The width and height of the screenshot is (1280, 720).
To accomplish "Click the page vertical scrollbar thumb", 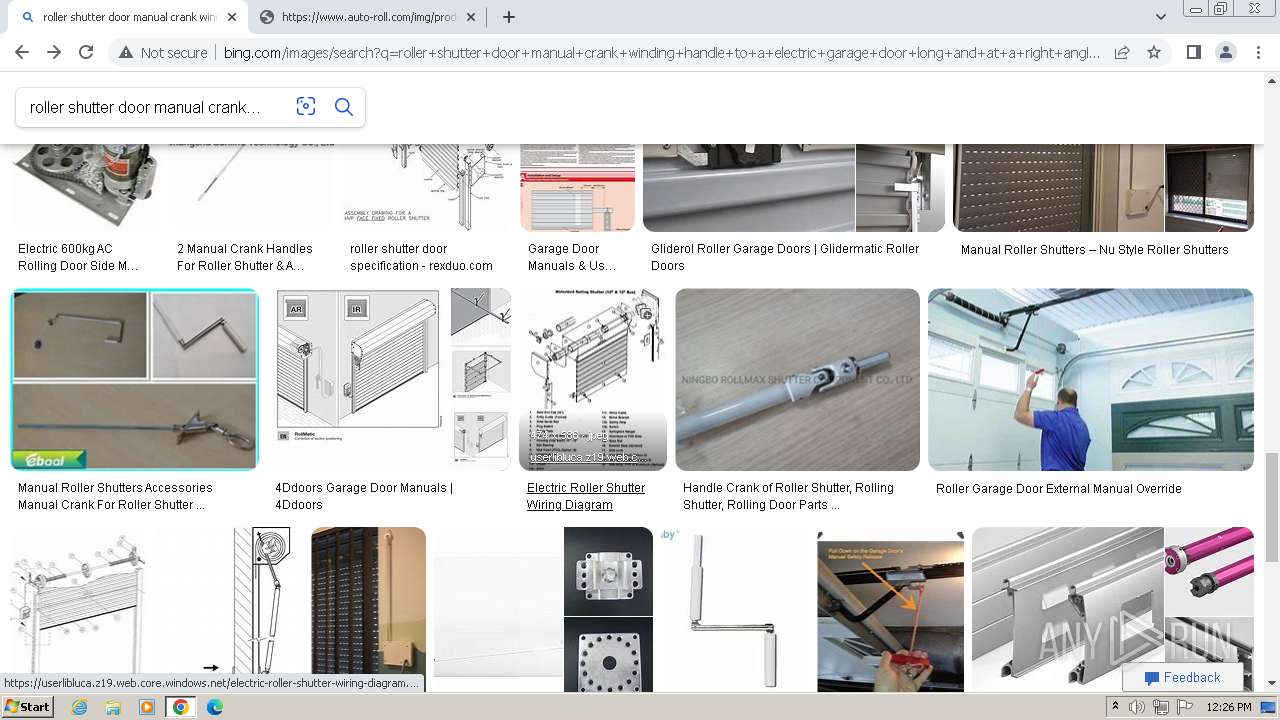I will pos(1272,507).
